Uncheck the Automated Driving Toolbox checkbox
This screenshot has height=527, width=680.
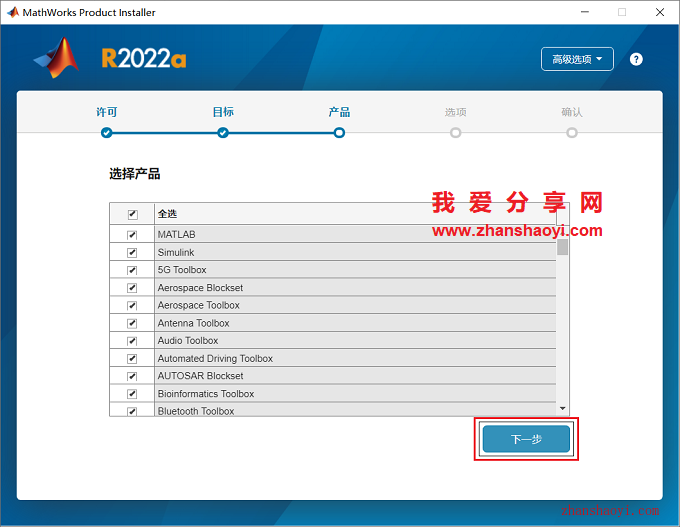click(x=132, y=359)
